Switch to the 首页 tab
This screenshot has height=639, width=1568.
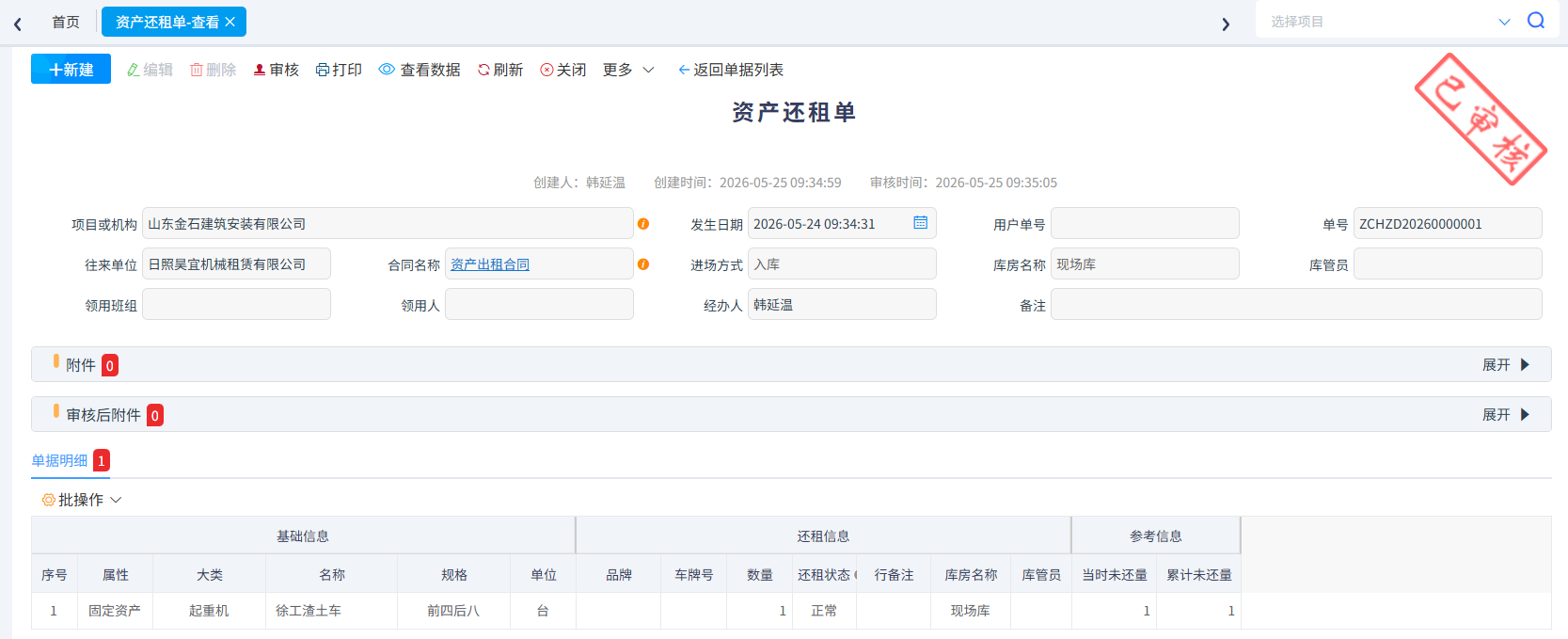[x=66, y=22]
